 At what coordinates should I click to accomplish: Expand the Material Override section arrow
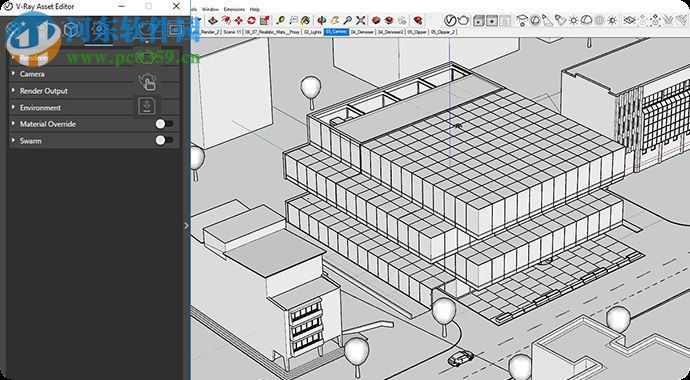[14, 124]
